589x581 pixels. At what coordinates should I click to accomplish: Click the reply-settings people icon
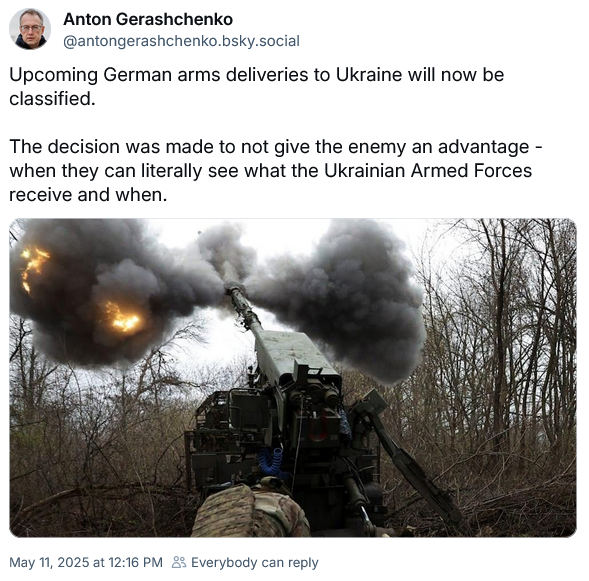click(179, 562)
